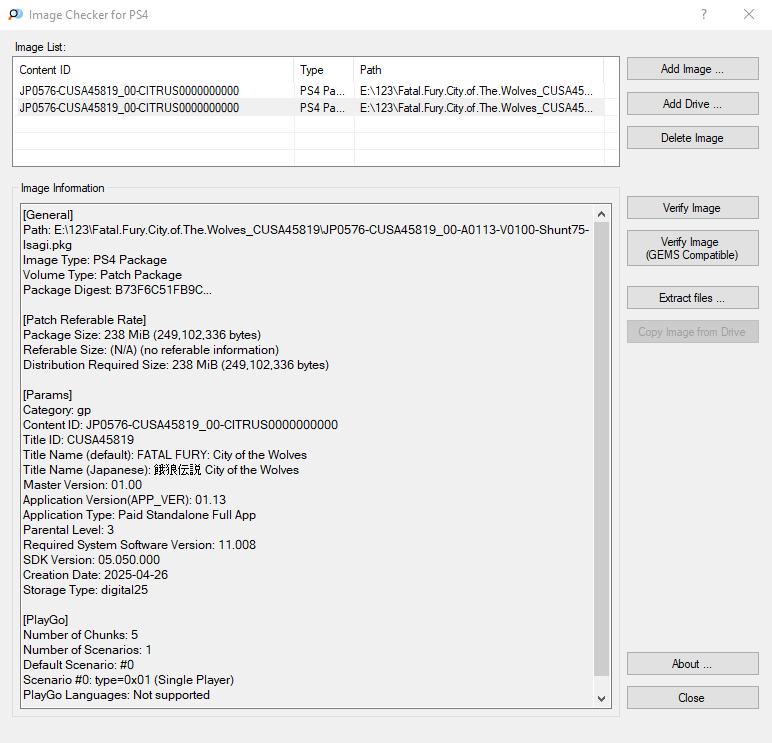Click the Creation Date: 2025-04-26 line

96,575
